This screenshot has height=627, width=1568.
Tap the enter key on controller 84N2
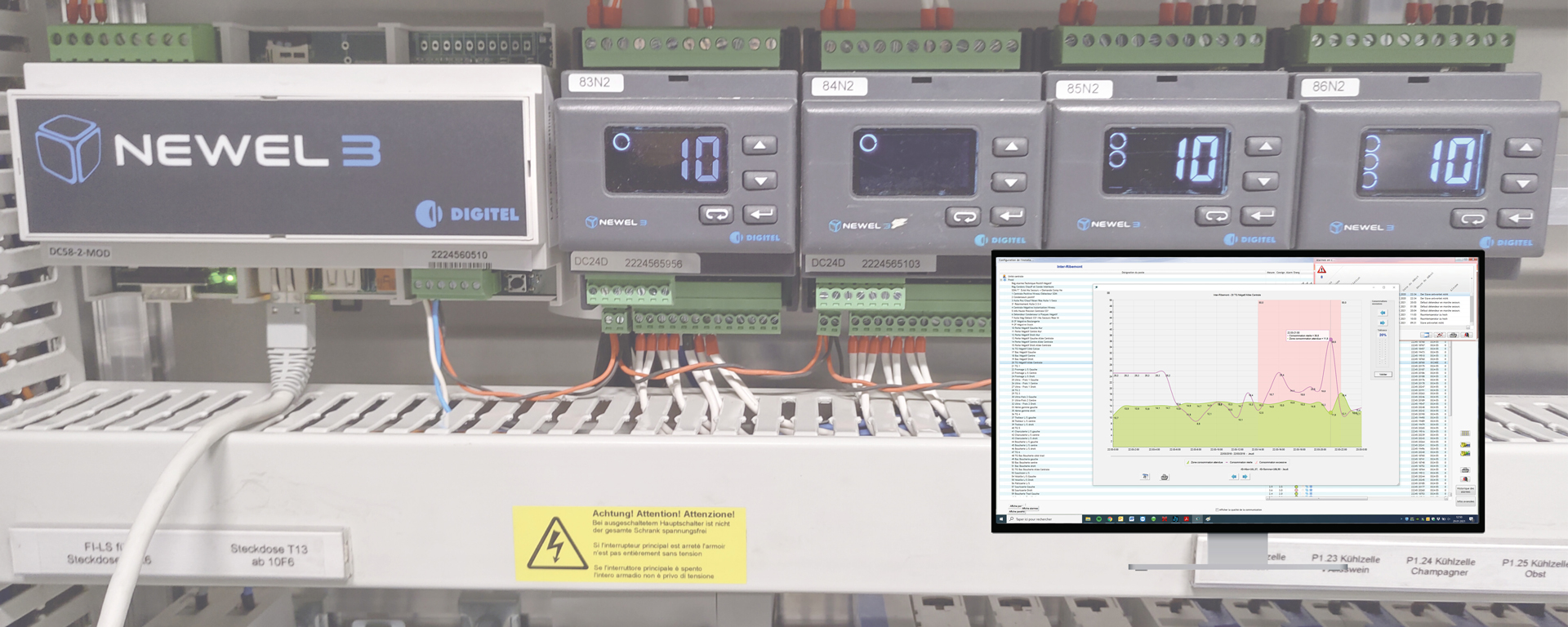pos(1009,216)
